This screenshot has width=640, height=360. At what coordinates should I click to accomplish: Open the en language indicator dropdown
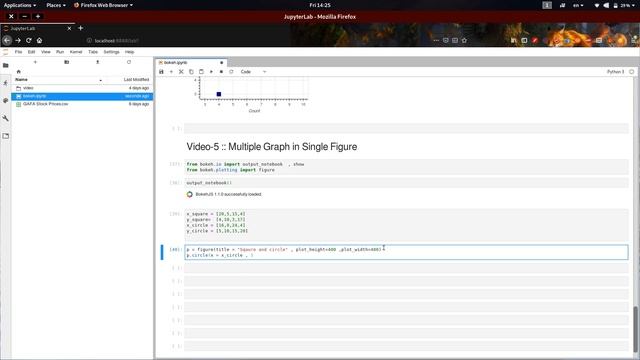(x=578, y=5)
